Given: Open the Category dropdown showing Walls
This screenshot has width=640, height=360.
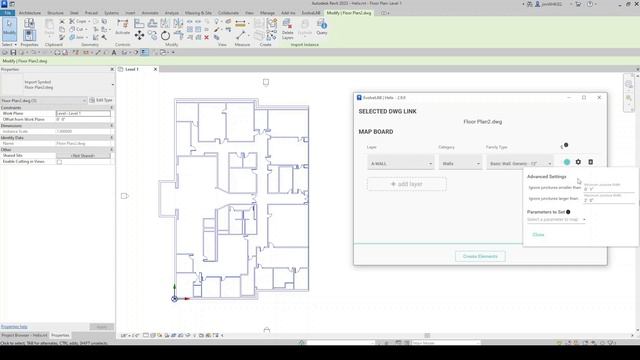Looking at the screenshot, I should click(x=460, y=163).
